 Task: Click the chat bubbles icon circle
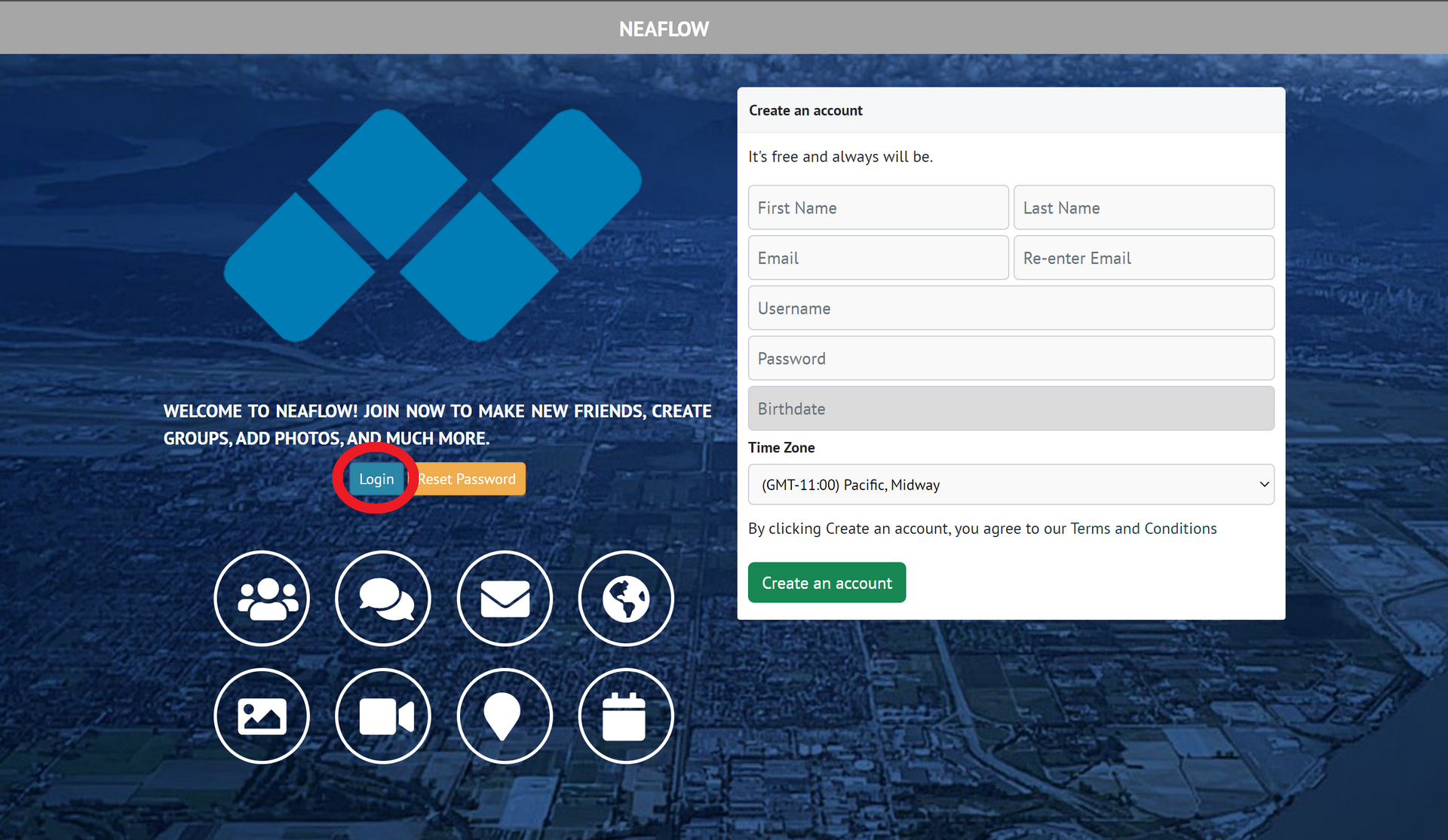(x=383, y=599)
